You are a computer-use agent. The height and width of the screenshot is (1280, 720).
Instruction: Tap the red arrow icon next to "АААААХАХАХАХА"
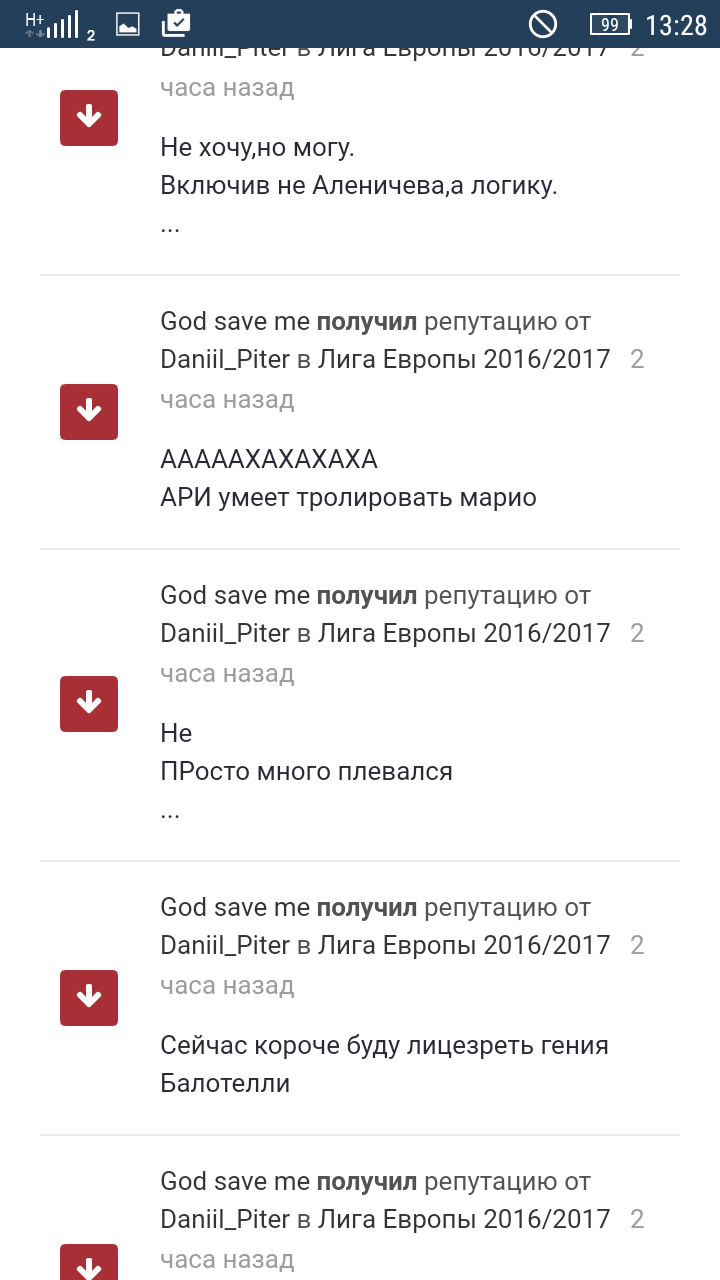point(89,411)
